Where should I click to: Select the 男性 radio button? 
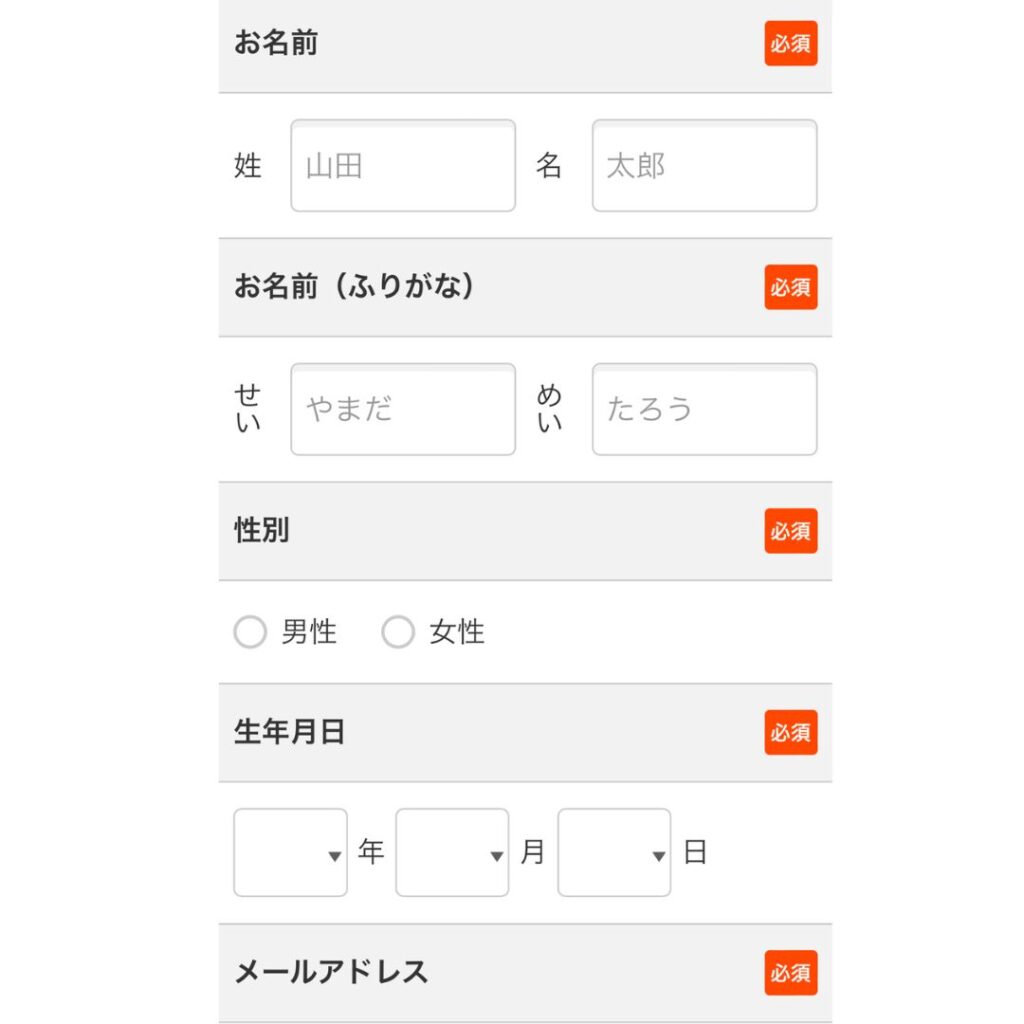250,632
